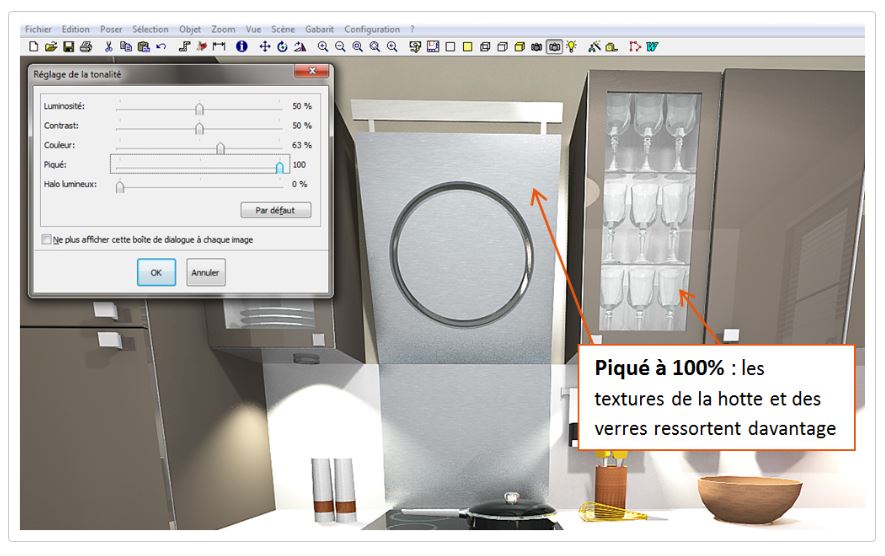Click the Halo lumineux slider handle
The width and height of the screenshot is (885, 556).
point(120,187)
